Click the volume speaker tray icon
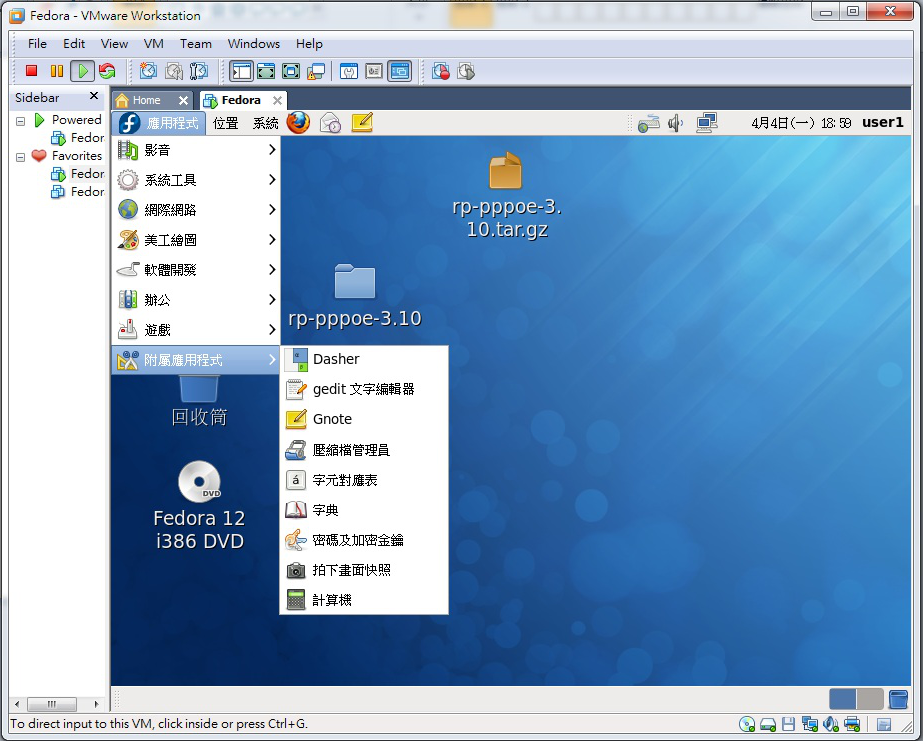The image size is (923, 741). tap(675, 123)
